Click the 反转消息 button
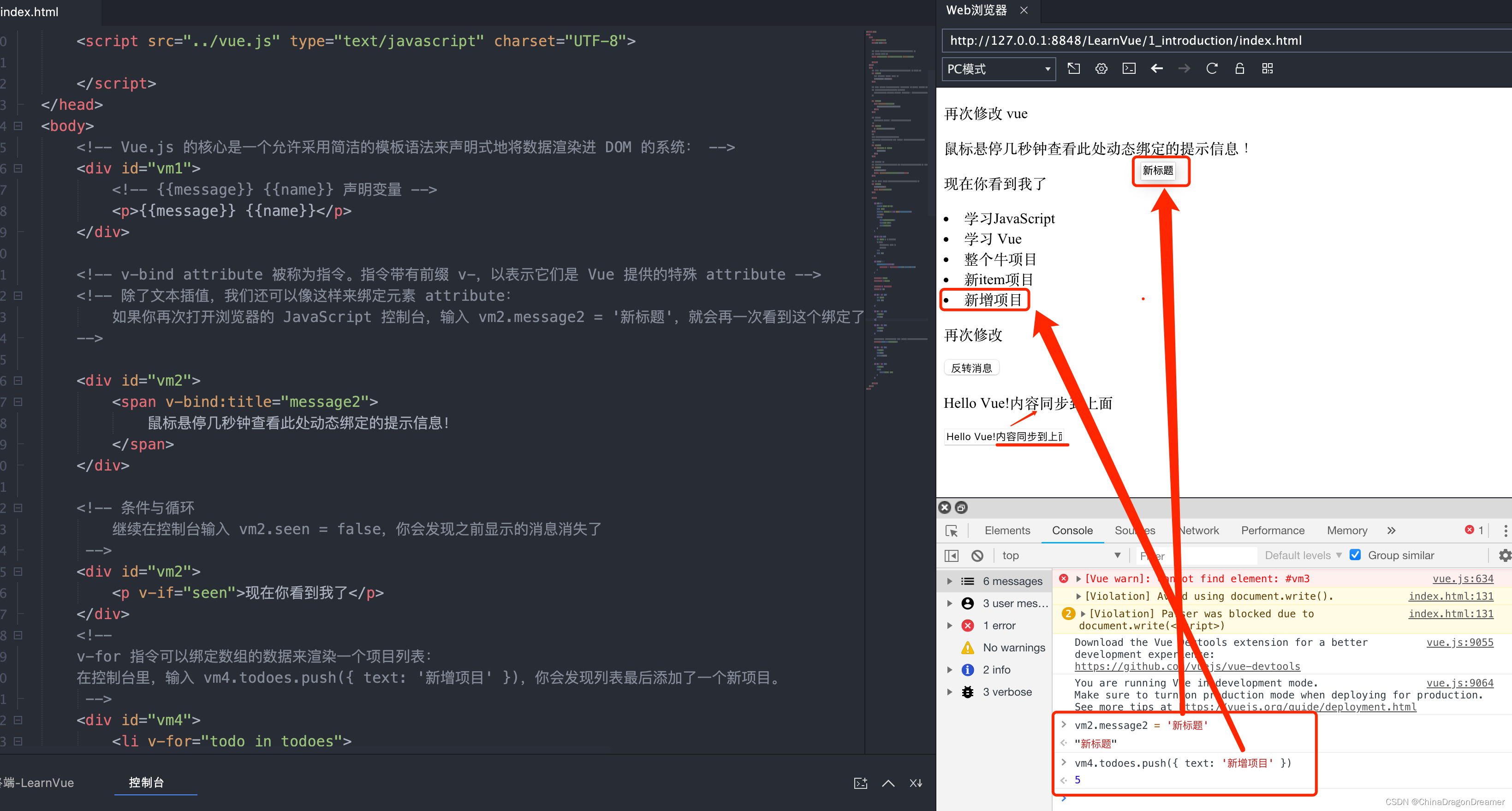 tap(971, 368)
